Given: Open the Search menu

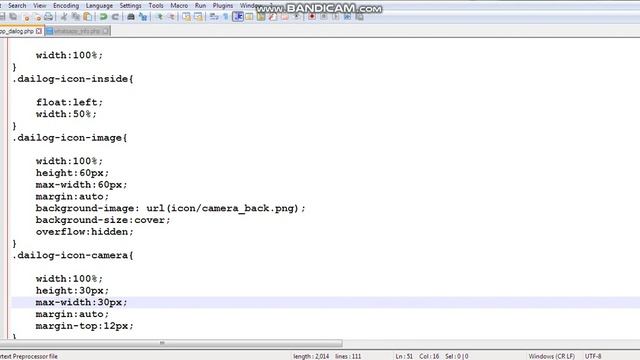Looking at the screenshot, I should coord(17,5).
